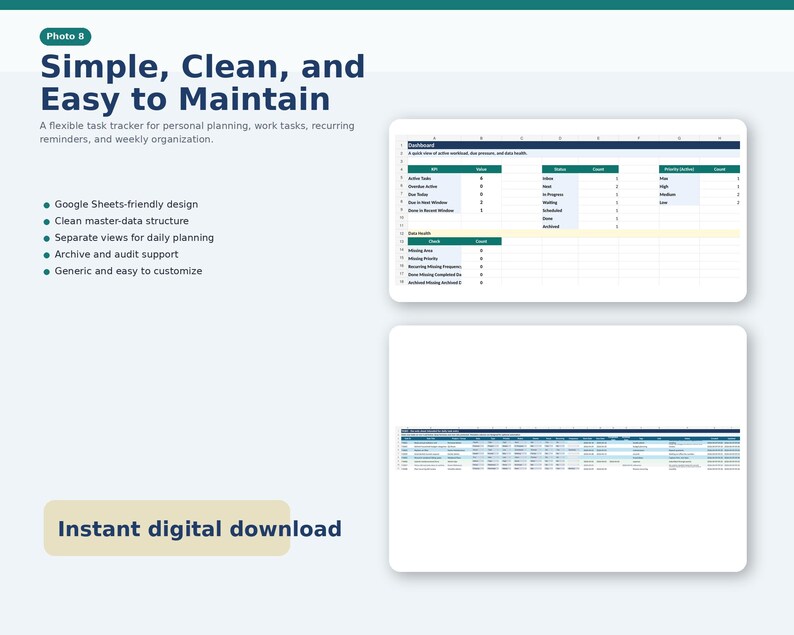
Task: Select the Inbox status cell
Action: coord(560,178)
